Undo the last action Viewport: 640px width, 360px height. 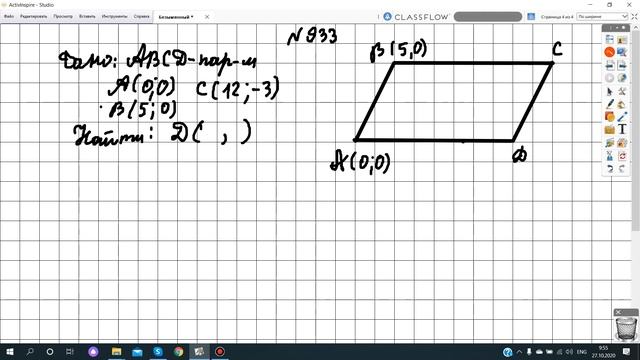pos(609,169)
